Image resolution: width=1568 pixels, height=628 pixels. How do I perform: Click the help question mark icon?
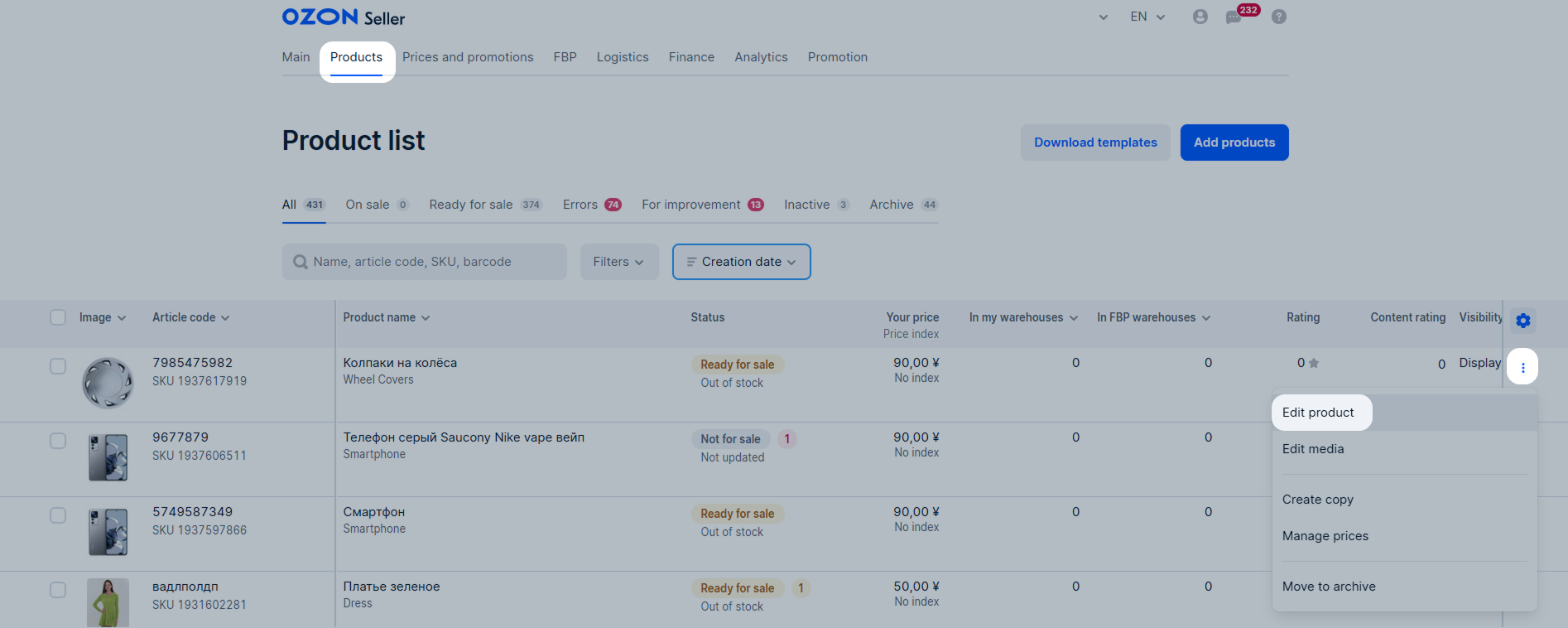(x=1279, y=17)
